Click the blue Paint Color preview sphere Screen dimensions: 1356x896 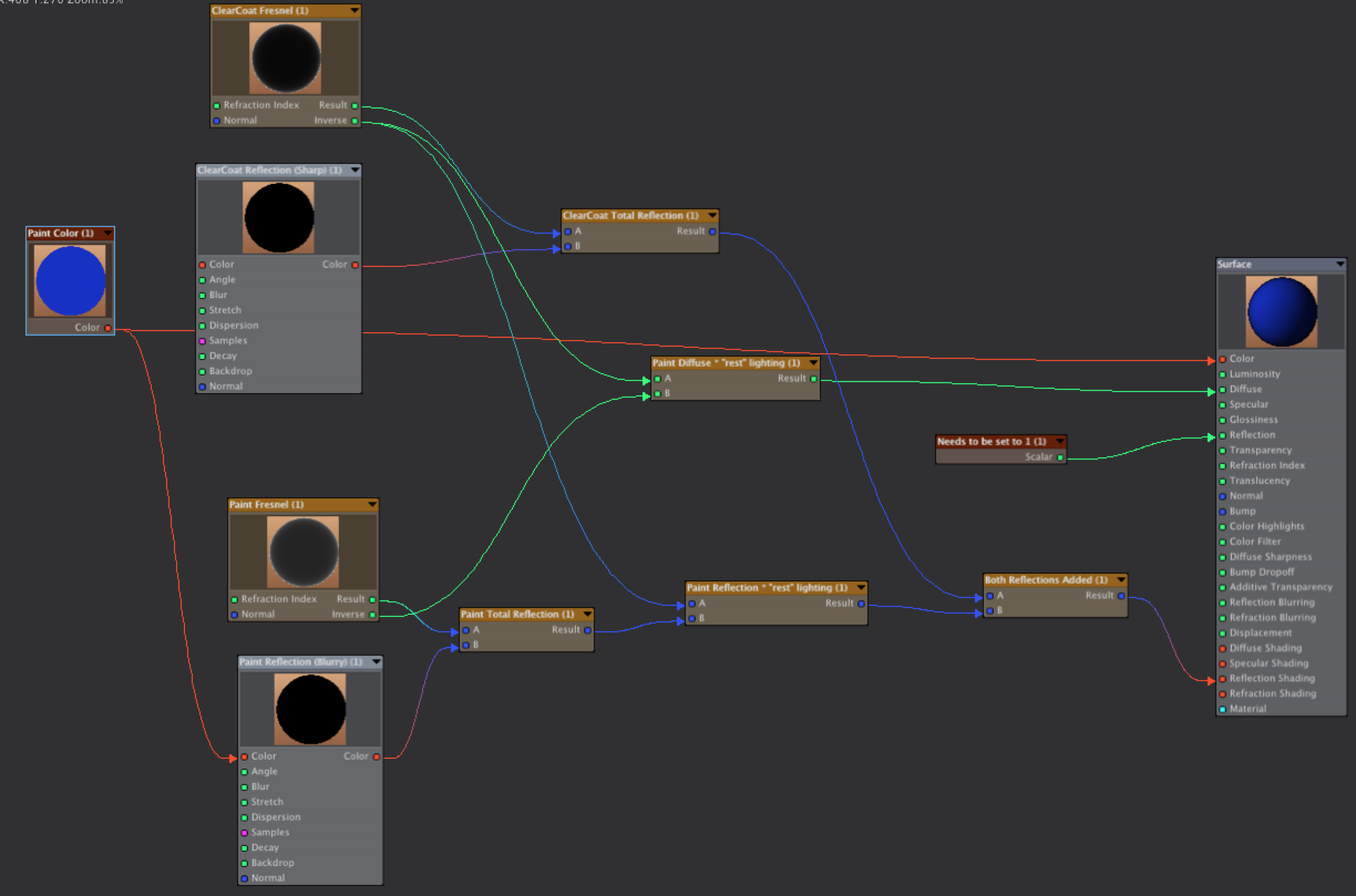[70, 281]
